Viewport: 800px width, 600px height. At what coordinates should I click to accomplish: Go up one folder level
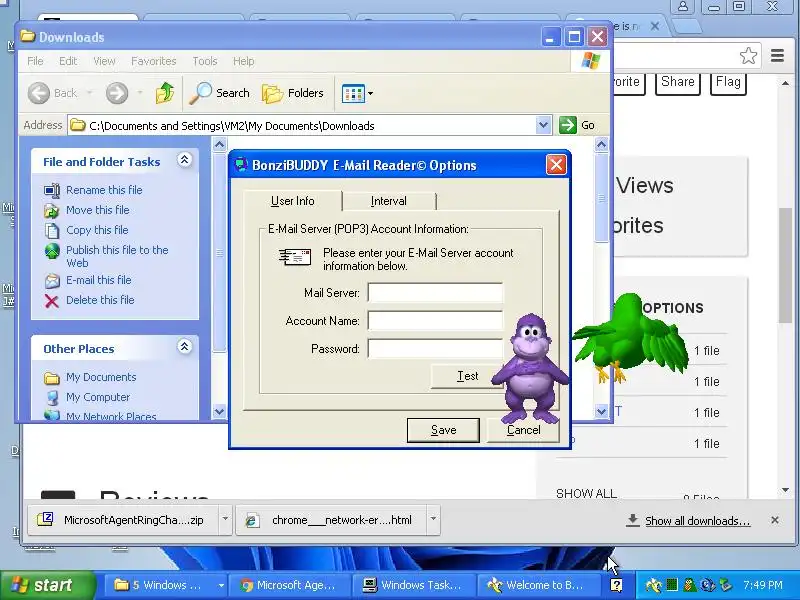tap(165, 93)
